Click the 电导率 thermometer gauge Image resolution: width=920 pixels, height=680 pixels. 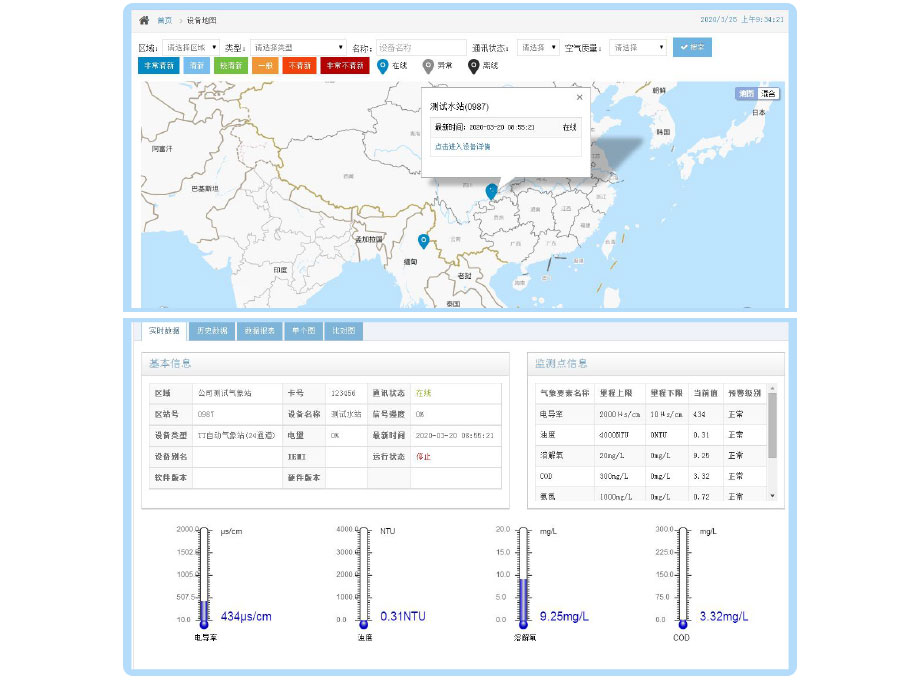(204, 577)
